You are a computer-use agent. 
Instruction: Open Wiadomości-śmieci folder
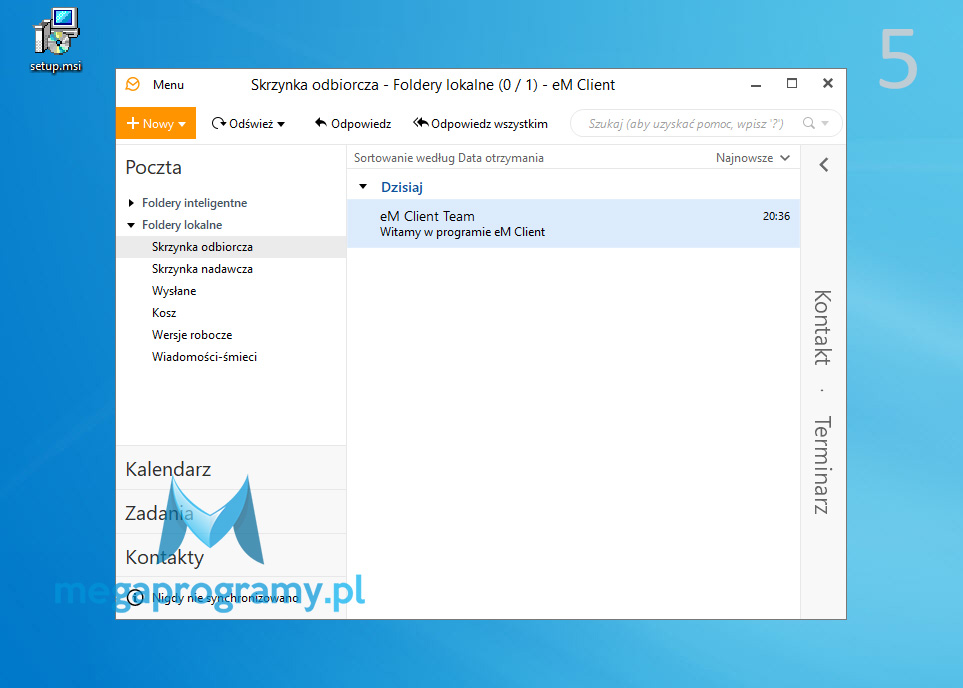204,357
